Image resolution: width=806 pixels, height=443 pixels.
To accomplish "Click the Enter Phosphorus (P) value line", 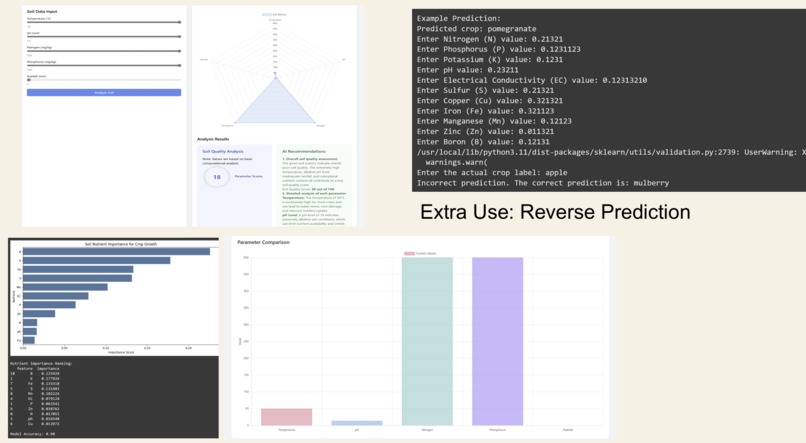I will click(x=499, y=49).
